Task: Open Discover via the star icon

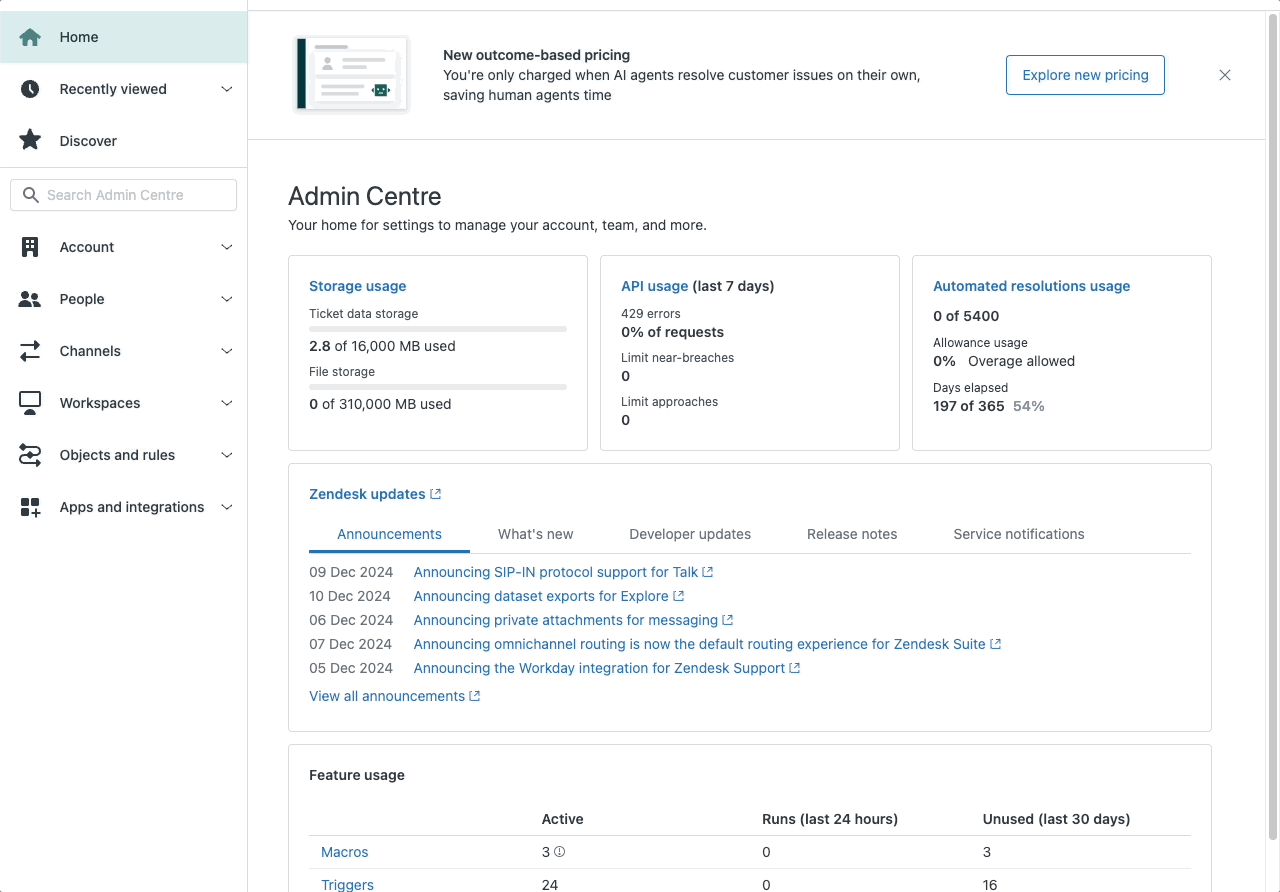Action: pyautogui.click(x=30, y=141)
